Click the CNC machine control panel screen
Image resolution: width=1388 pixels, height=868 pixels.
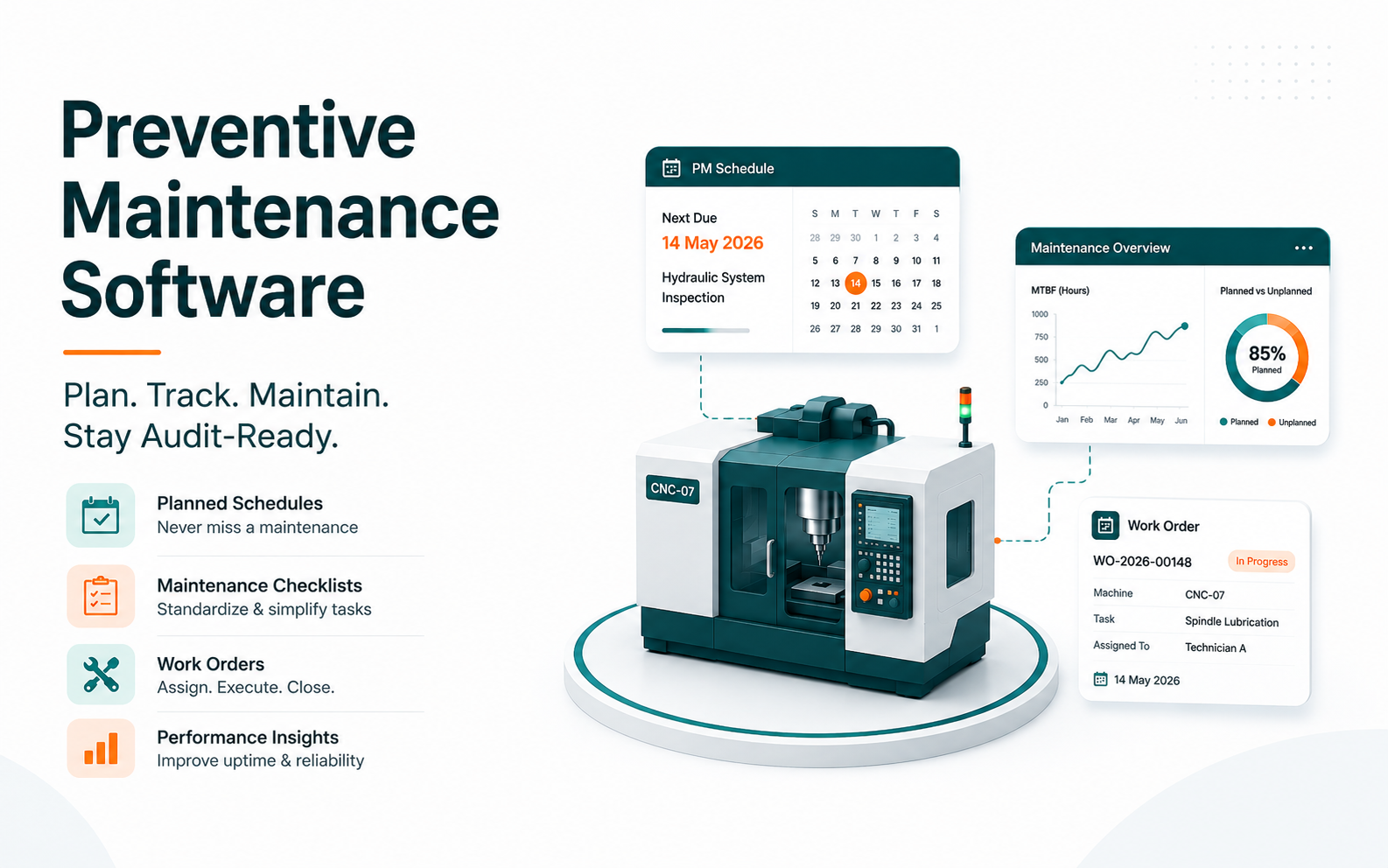[x=882, y=524]
